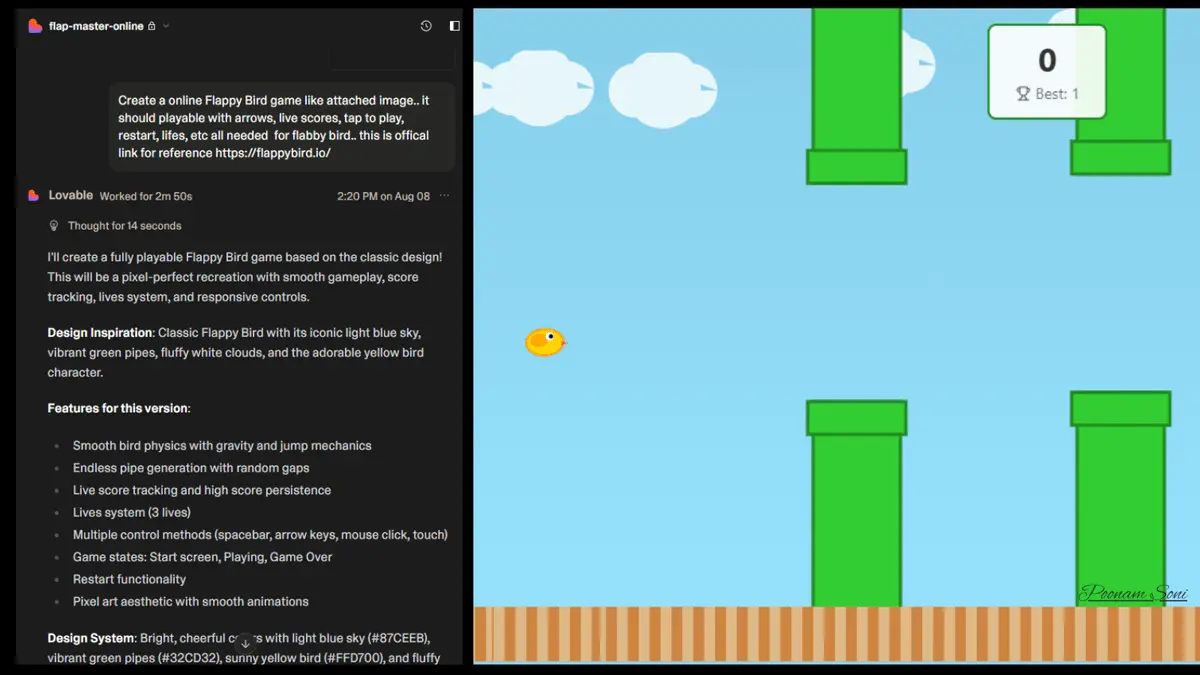
Task: Toggle the side panel layout icon
Action: click(455, 26)
